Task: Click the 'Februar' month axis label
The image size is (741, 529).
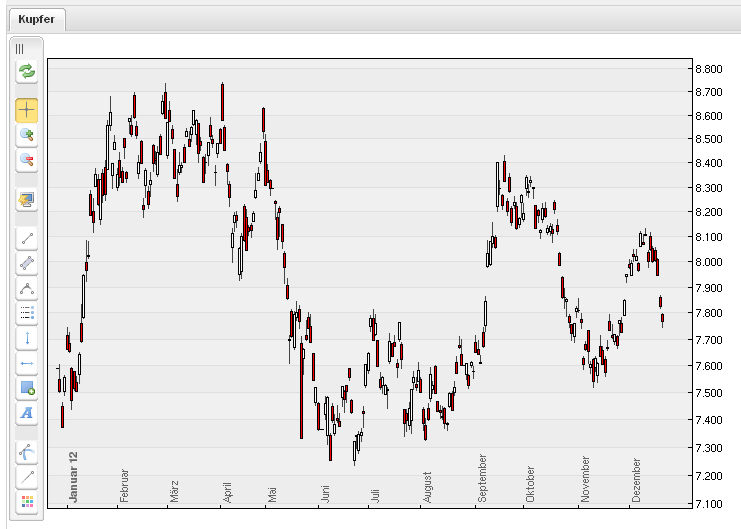Action: point(124,486)
